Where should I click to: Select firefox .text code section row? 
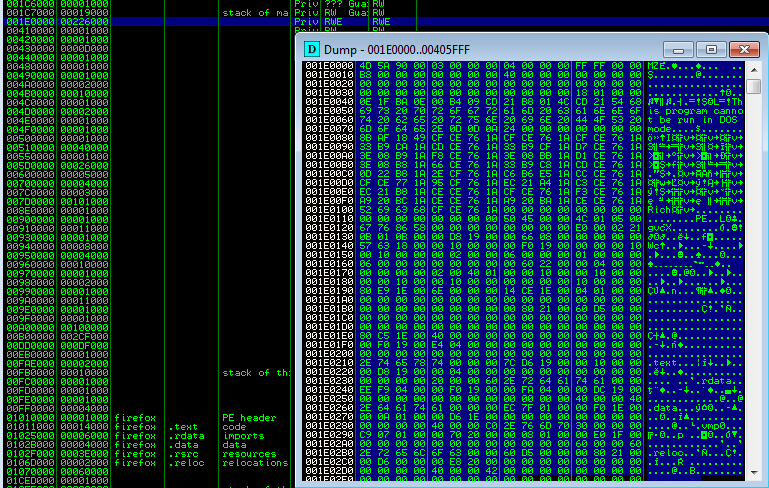tap(147, 427)
